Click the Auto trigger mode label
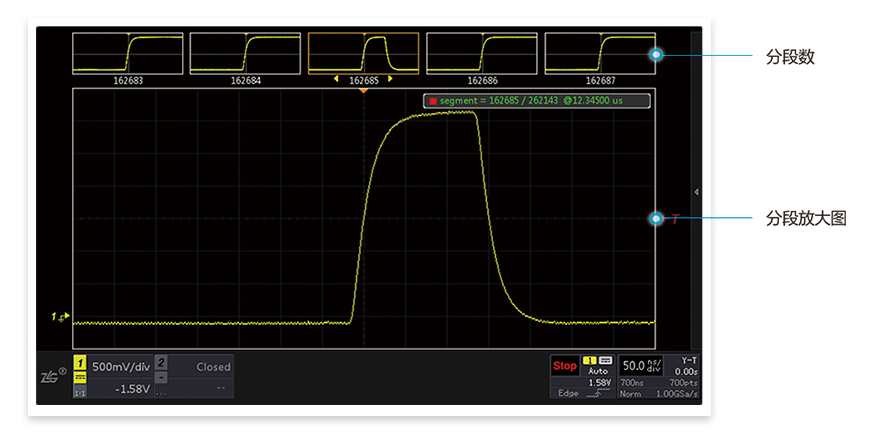 coord(598,371)
